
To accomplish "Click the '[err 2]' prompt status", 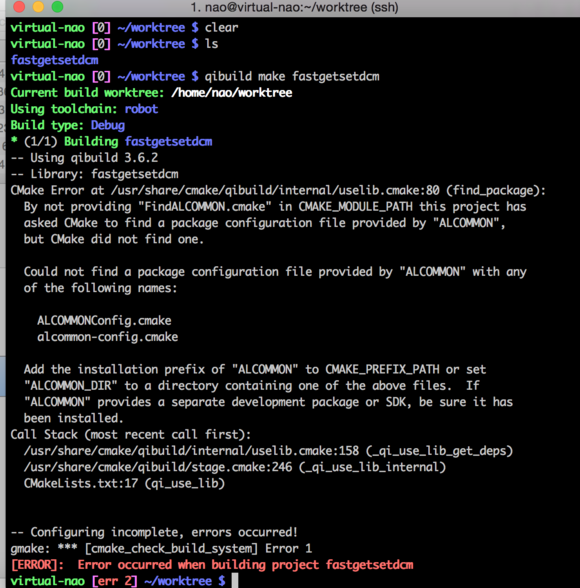I will [115, 581].
